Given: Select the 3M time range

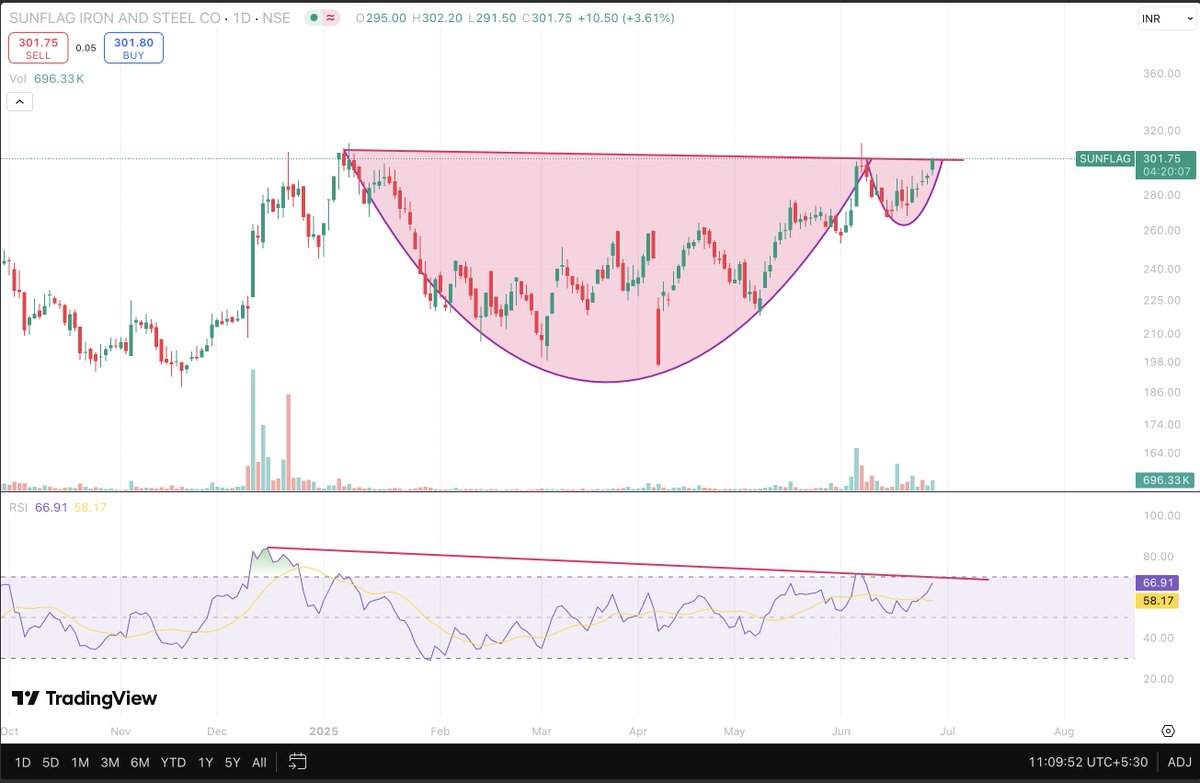Looking at the screenshot, I should 110,762.
